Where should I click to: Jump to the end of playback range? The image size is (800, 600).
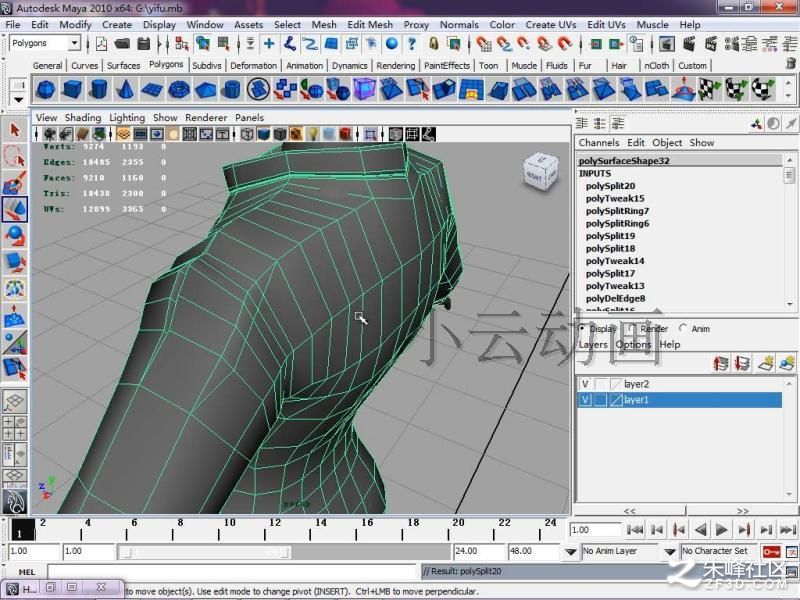click(x=787, y=530)
